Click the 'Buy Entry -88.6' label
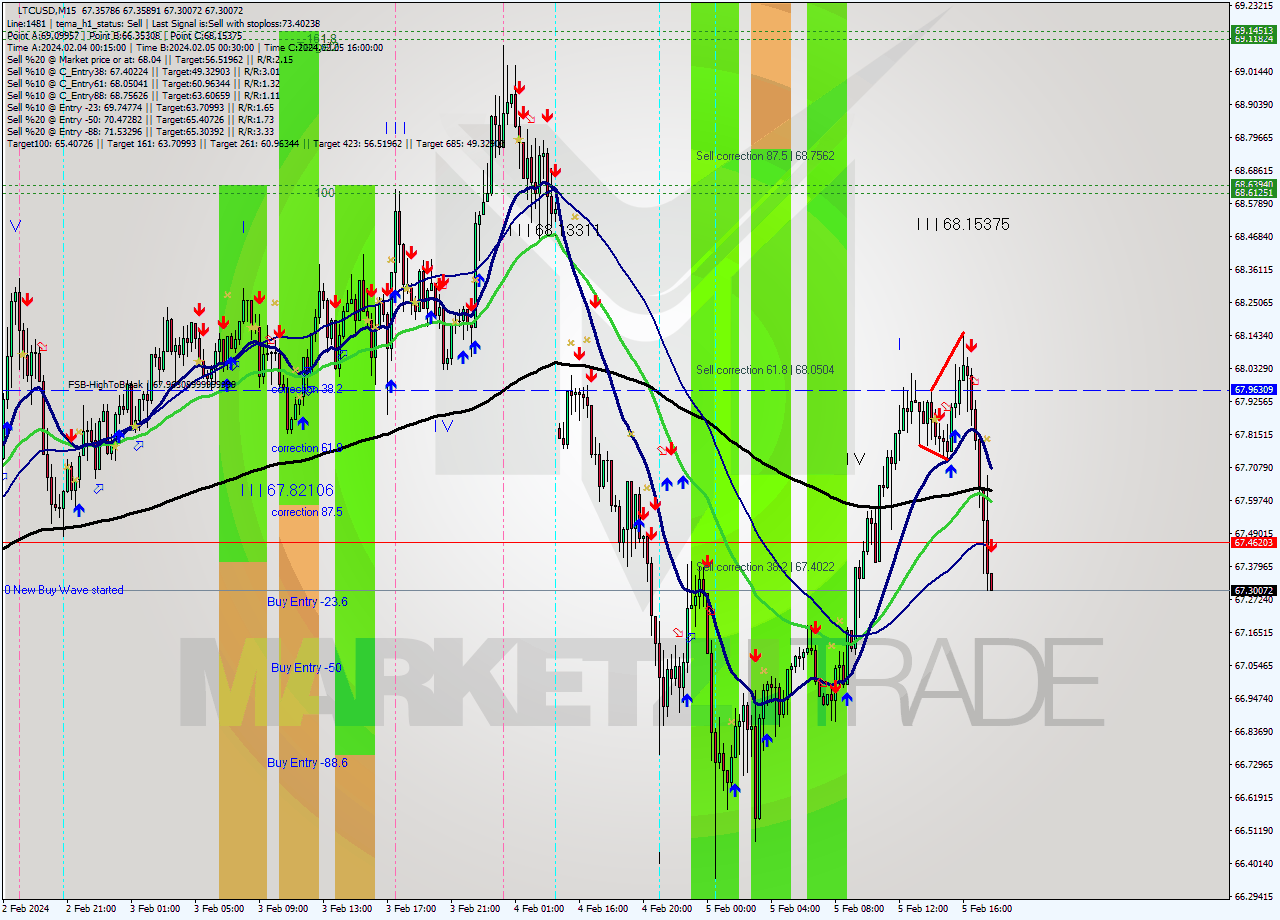 click(x=307, y=763)
